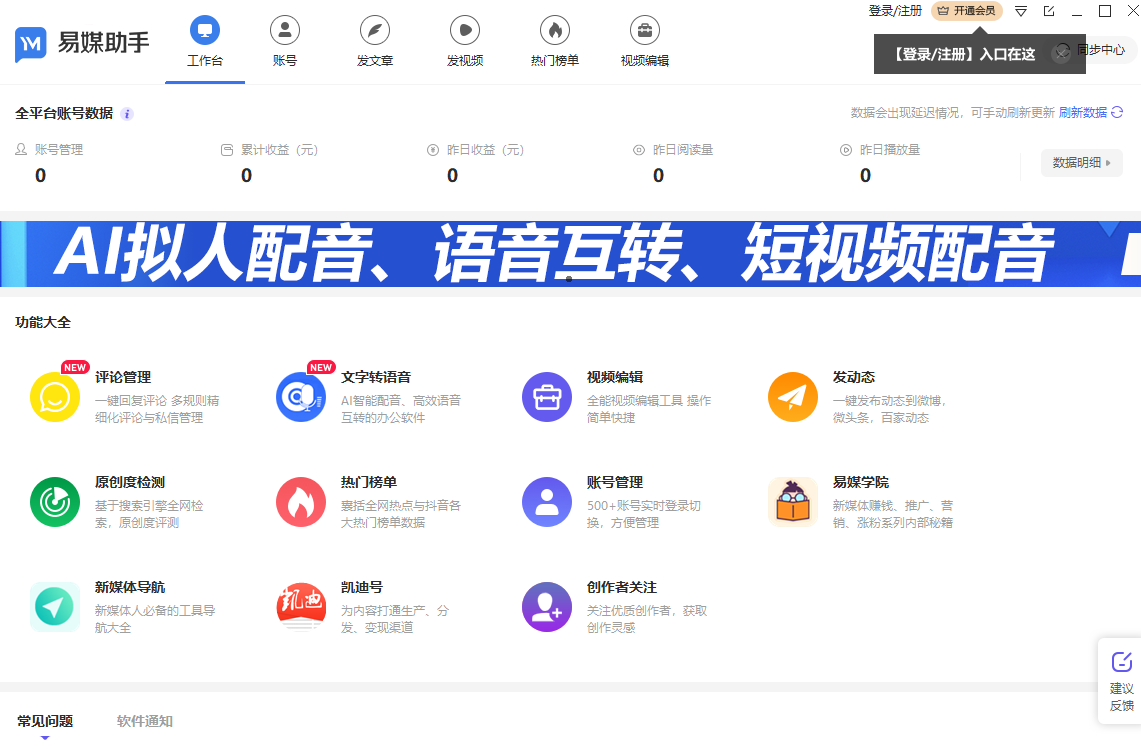The image size is (1141, 749).
Task: Select the middle carousel dot indicator
Action: click(x=570, y=280)
